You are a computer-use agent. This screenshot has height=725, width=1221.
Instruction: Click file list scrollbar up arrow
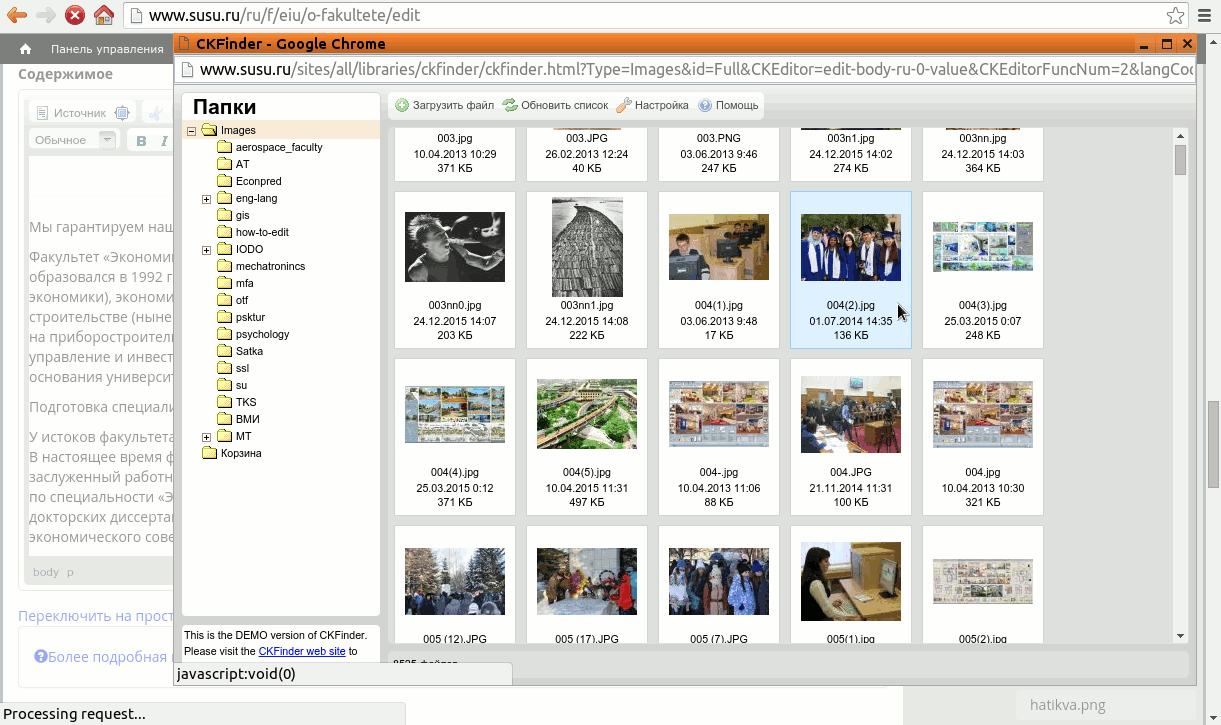[x=1180, y=135]
